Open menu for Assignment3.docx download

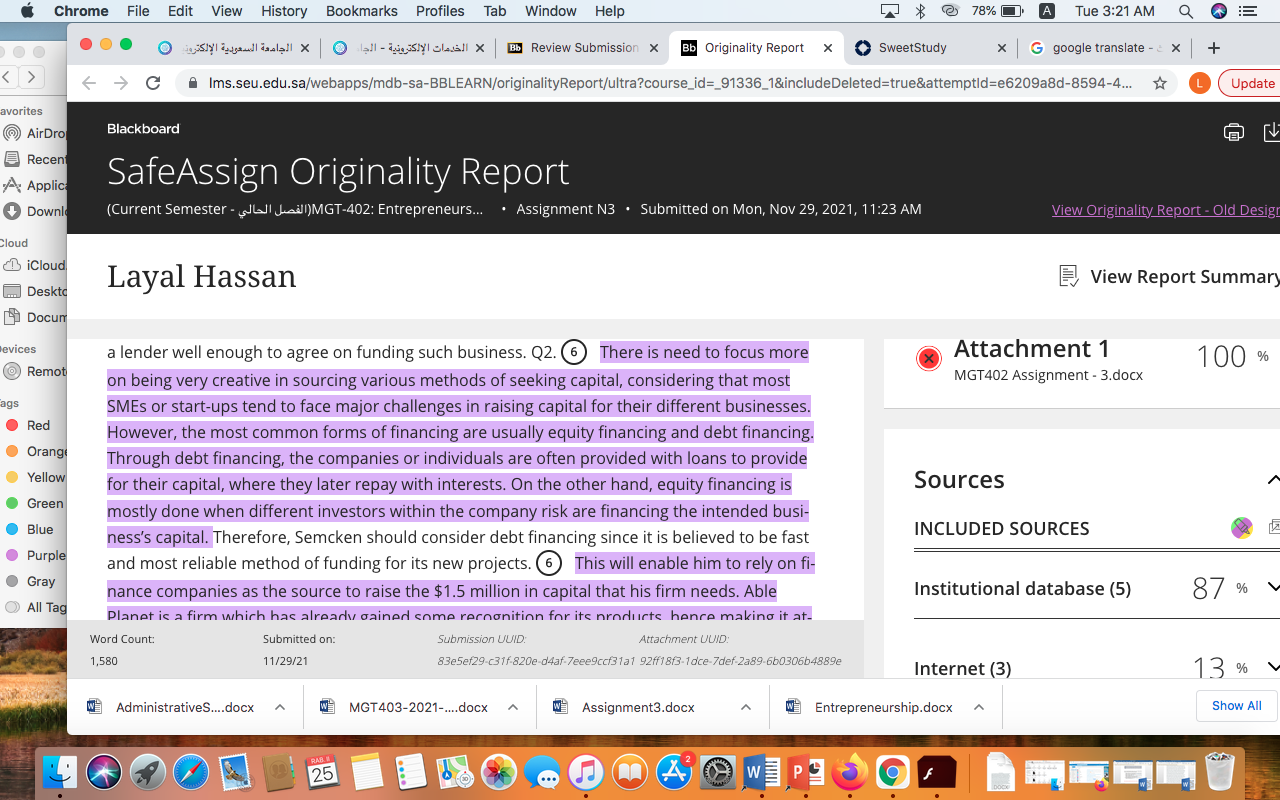click(746, 707)
